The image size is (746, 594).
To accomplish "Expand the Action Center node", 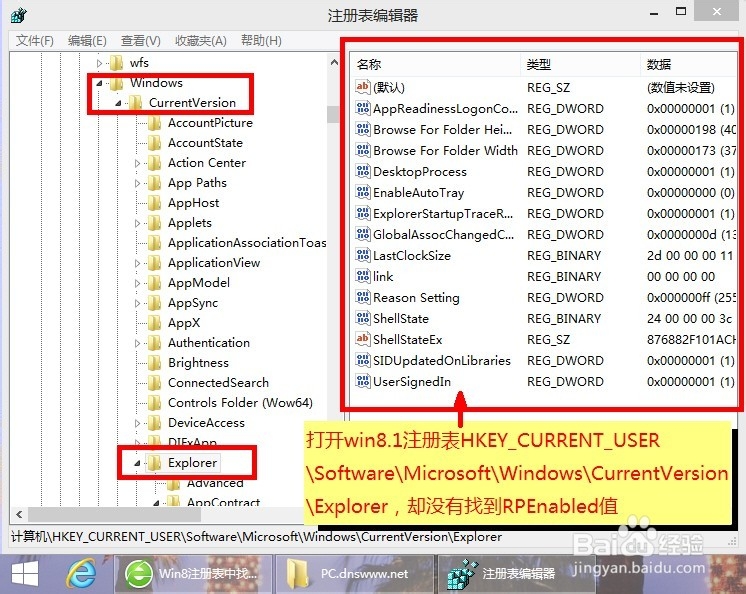I will pos(137,163).
